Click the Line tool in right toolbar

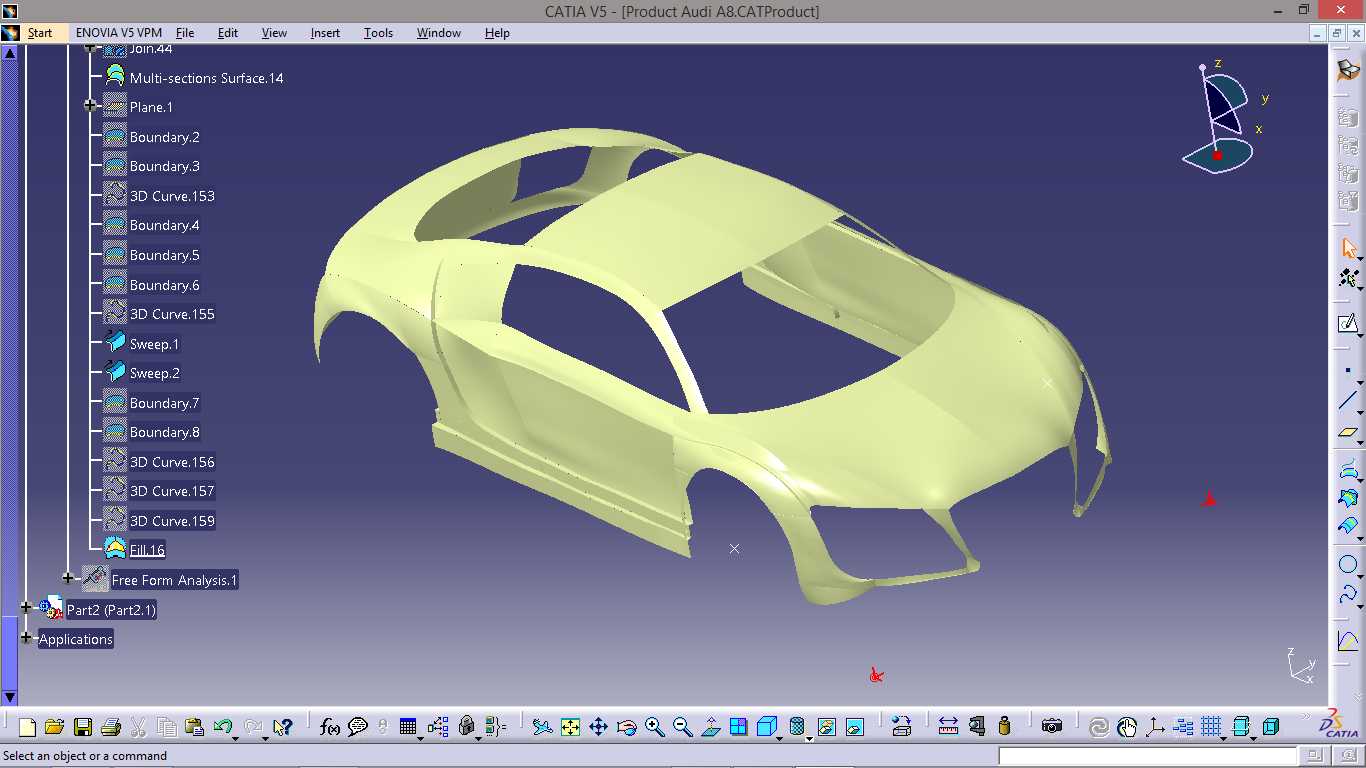1348,401
